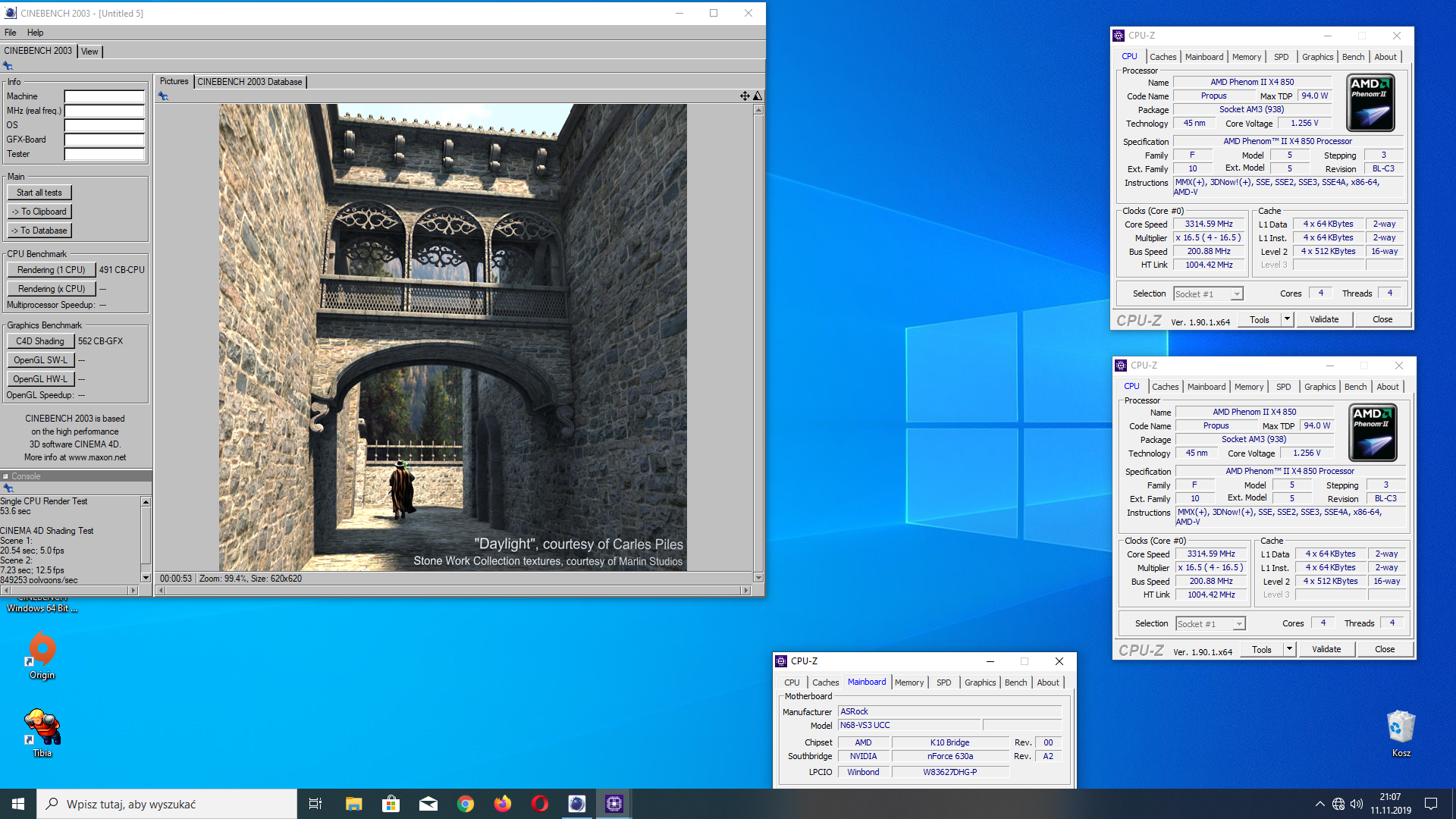Click the Console panel collapse icon
This screenshot has width=1456, height=819.
5,476
